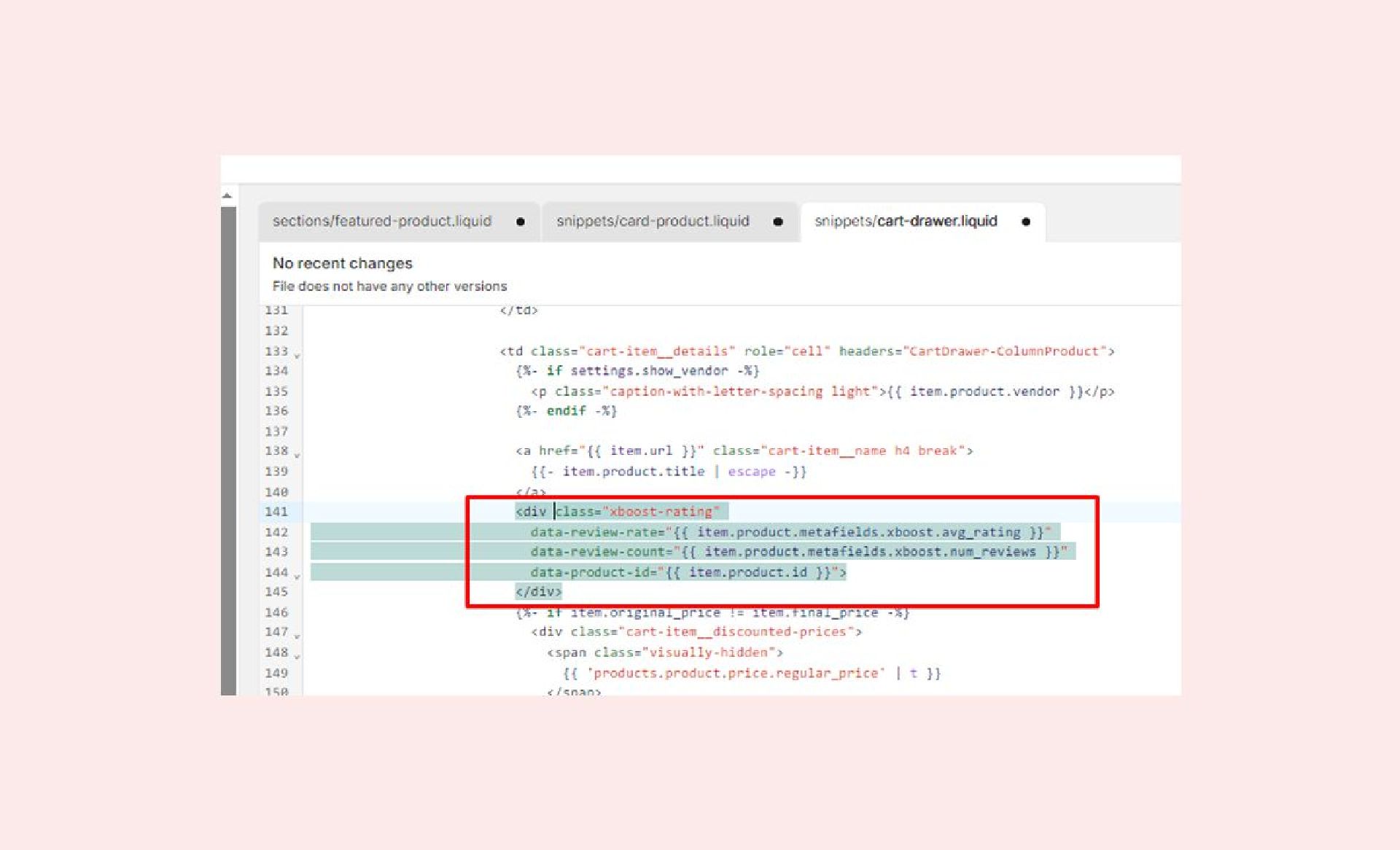
Task: Click unsaved dot on cart-drawer.liquid tab
Action: [x=1026, y=222]
